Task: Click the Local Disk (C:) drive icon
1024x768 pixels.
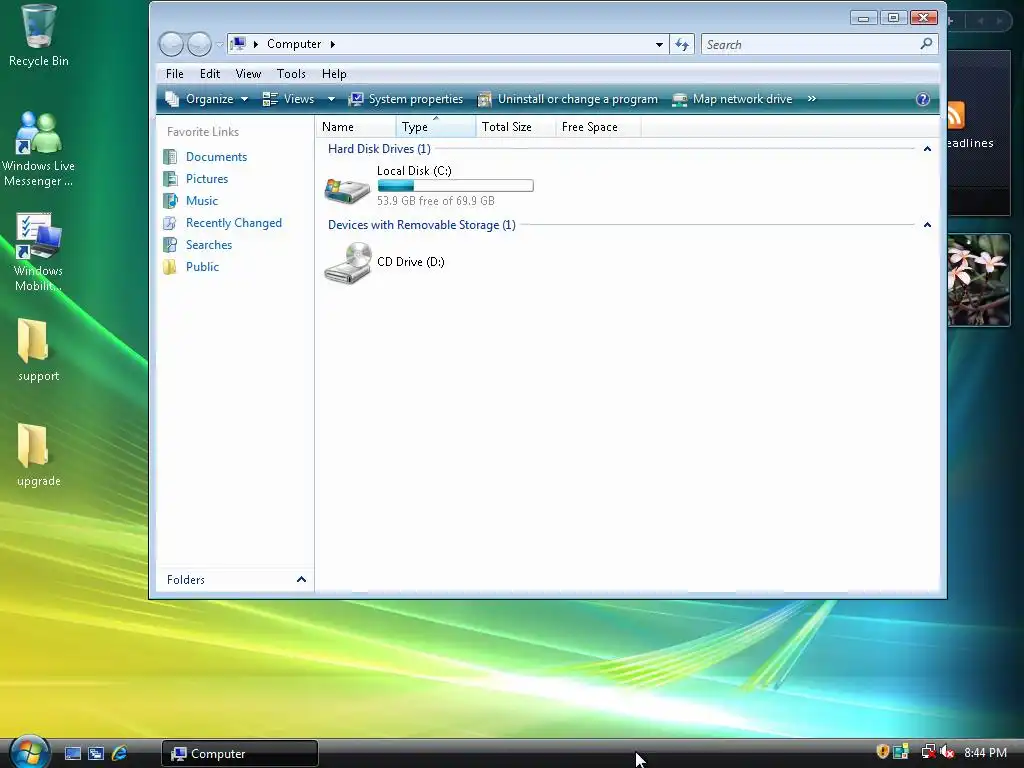Action: tap(347, 189)
